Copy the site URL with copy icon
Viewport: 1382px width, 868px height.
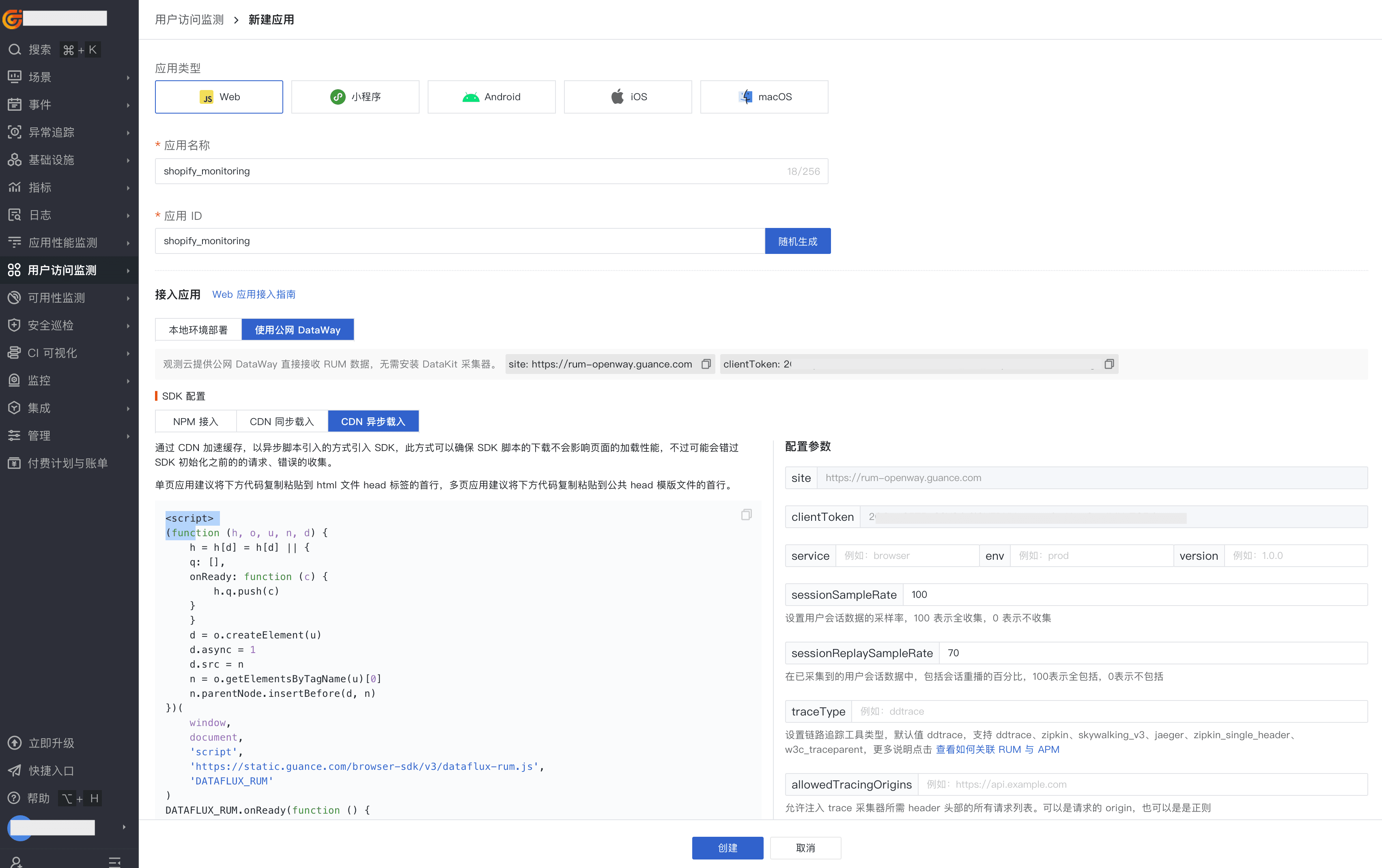click(706, 364)
